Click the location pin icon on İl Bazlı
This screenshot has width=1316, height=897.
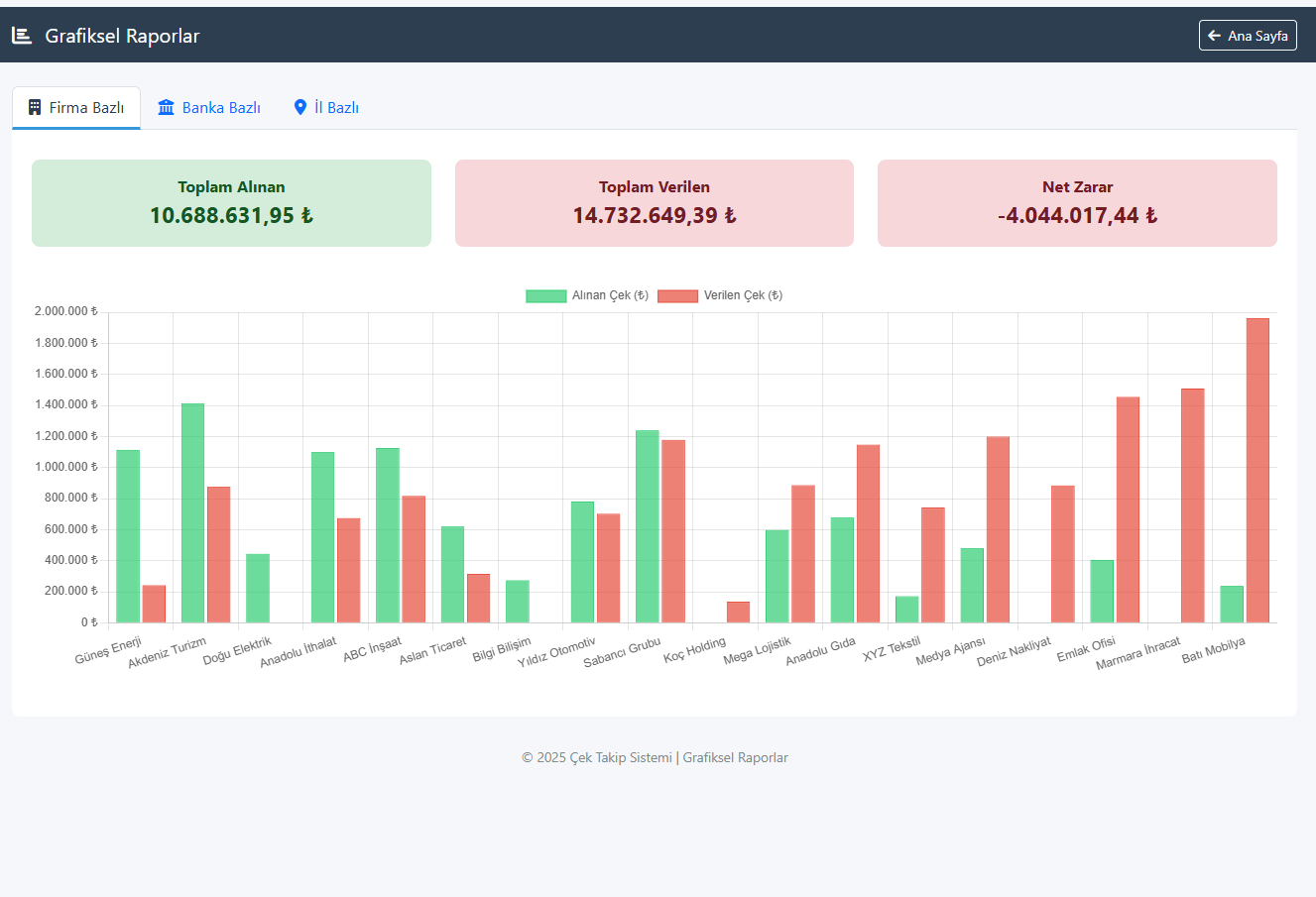[300, 107]
